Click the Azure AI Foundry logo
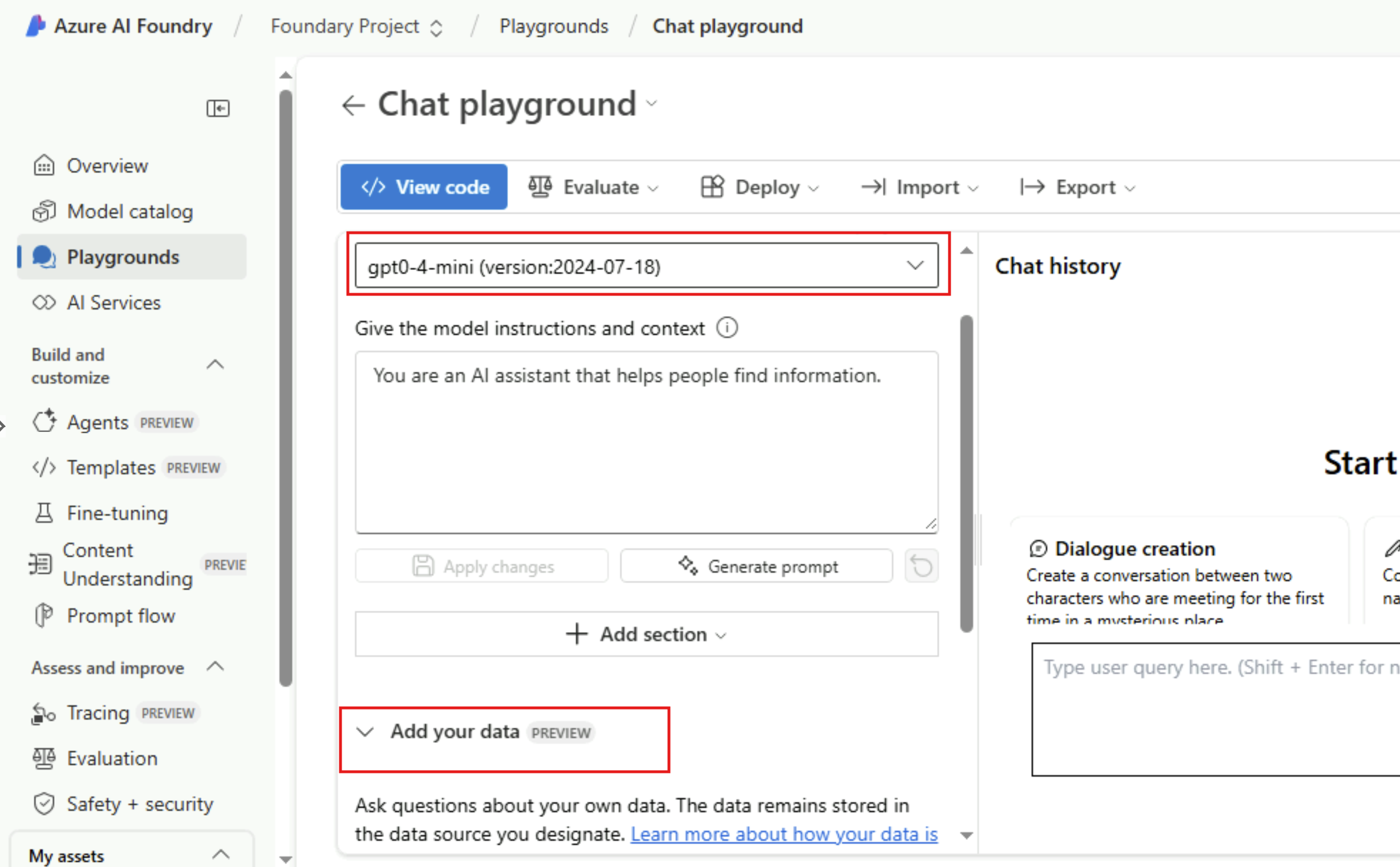Image resolution: width=1400 pixels, height=867 pixels. (x=35, y=26)
